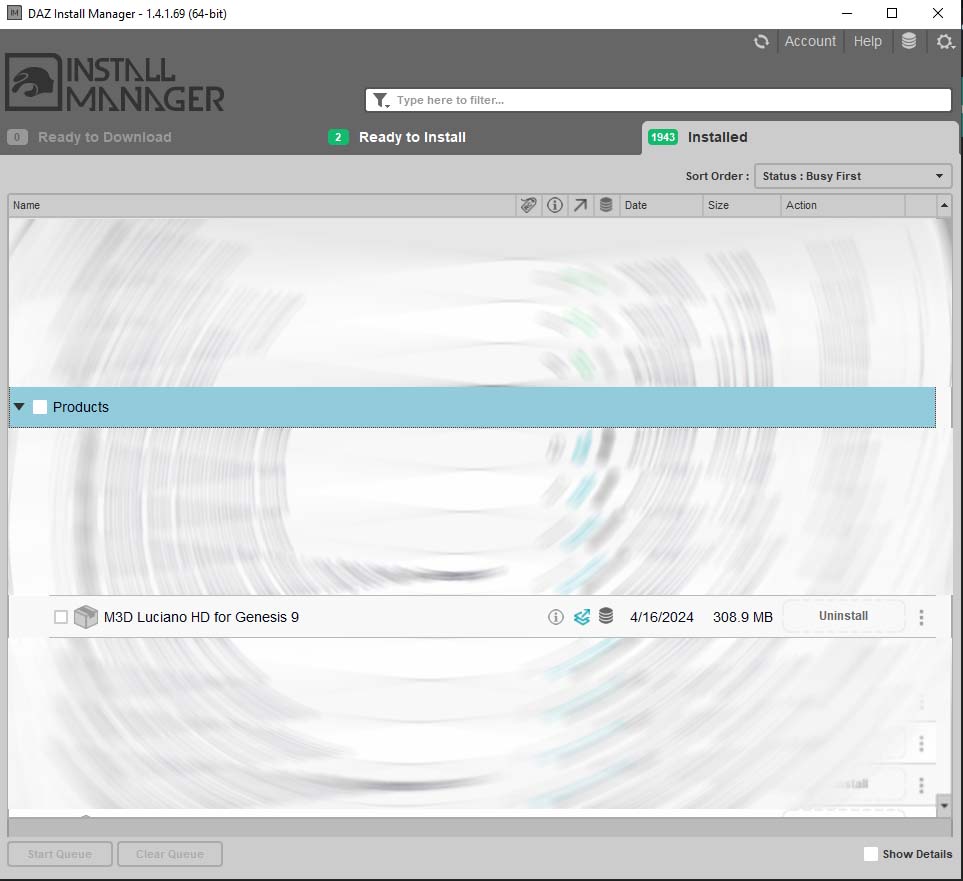963x881 pixels.
Task: Sort by the Date column header
Action: (x=660, y=205)
